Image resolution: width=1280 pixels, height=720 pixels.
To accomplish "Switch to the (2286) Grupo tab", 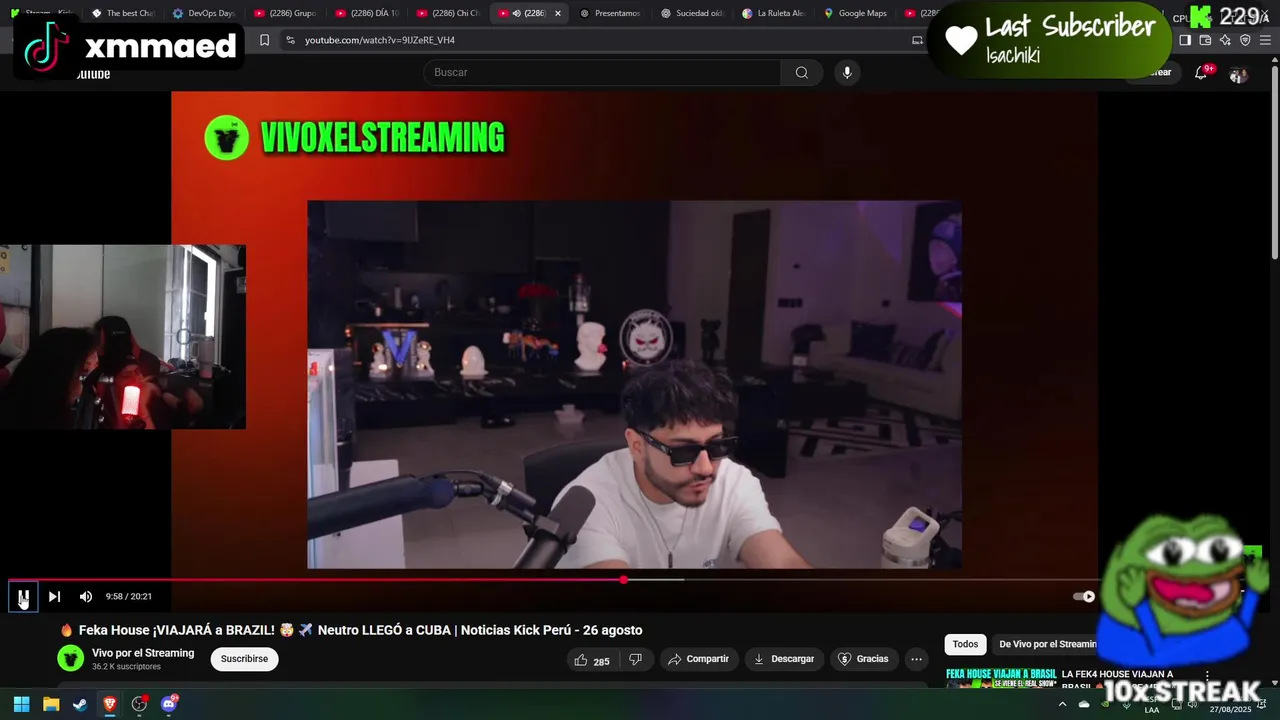I will [x=285, y=13].
